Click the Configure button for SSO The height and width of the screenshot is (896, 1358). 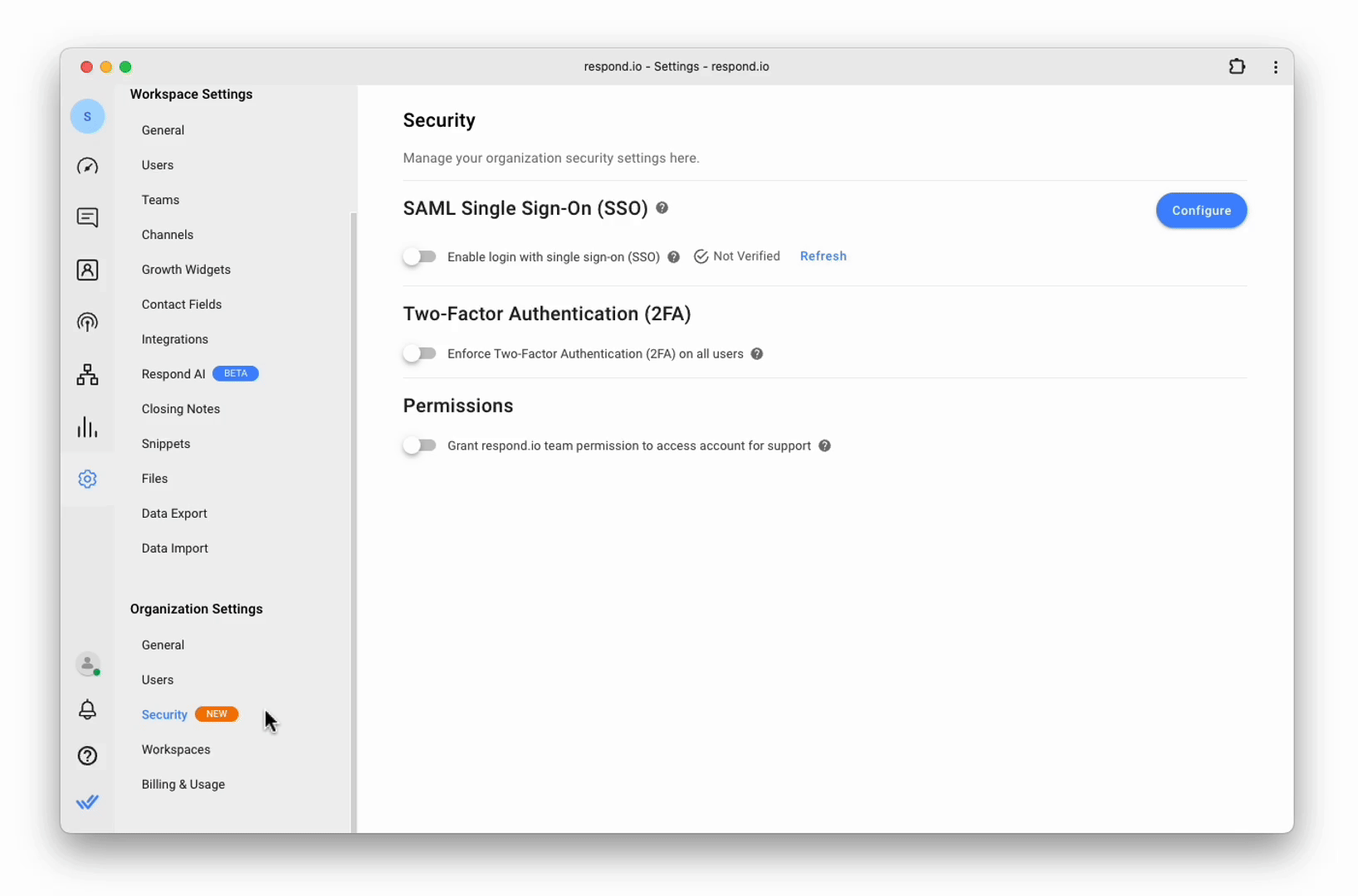click(x=1200, y=211)
